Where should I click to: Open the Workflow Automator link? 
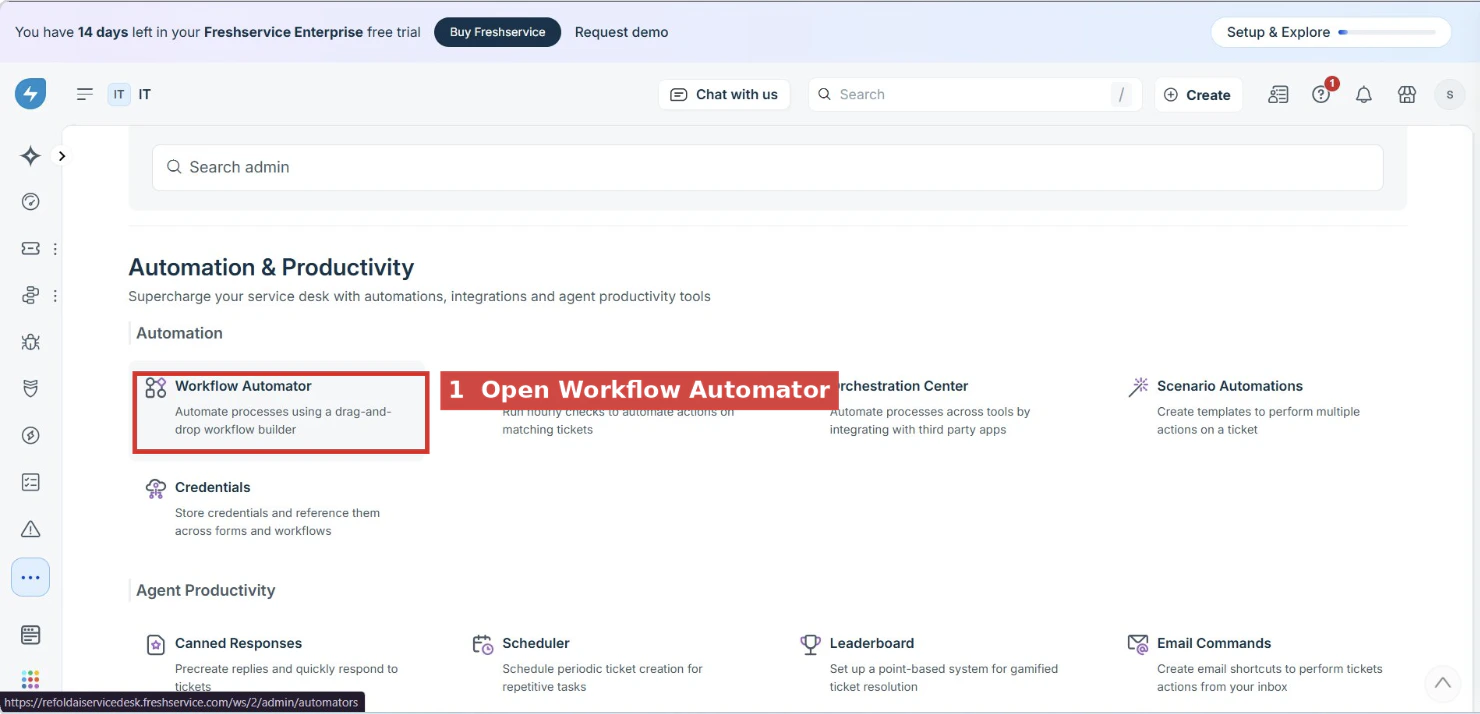243,386
